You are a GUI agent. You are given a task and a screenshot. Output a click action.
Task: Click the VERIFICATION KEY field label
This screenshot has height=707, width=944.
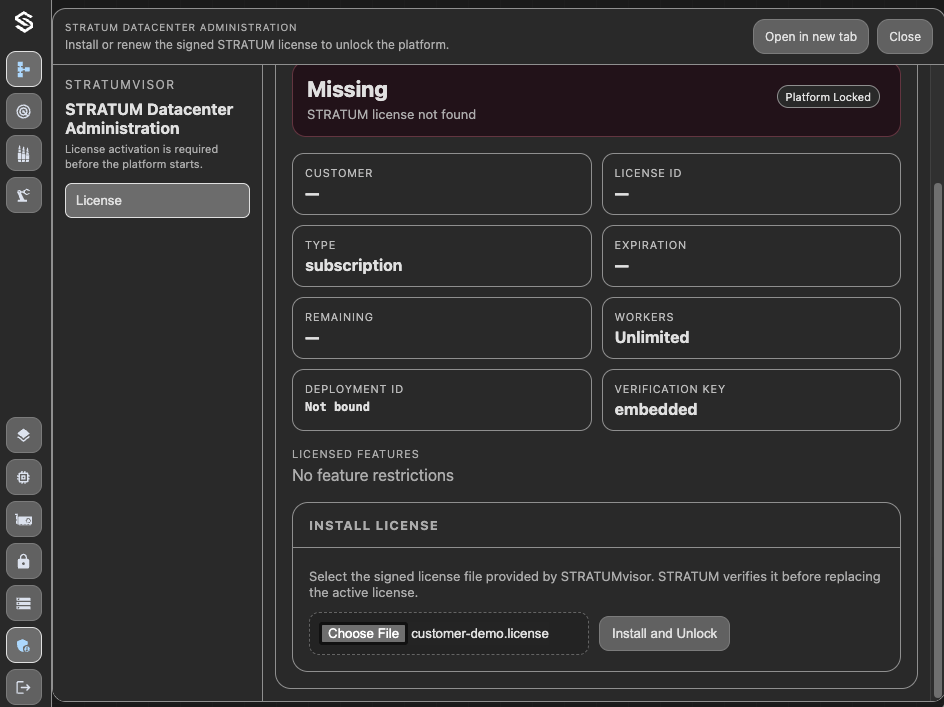[669, 389]
